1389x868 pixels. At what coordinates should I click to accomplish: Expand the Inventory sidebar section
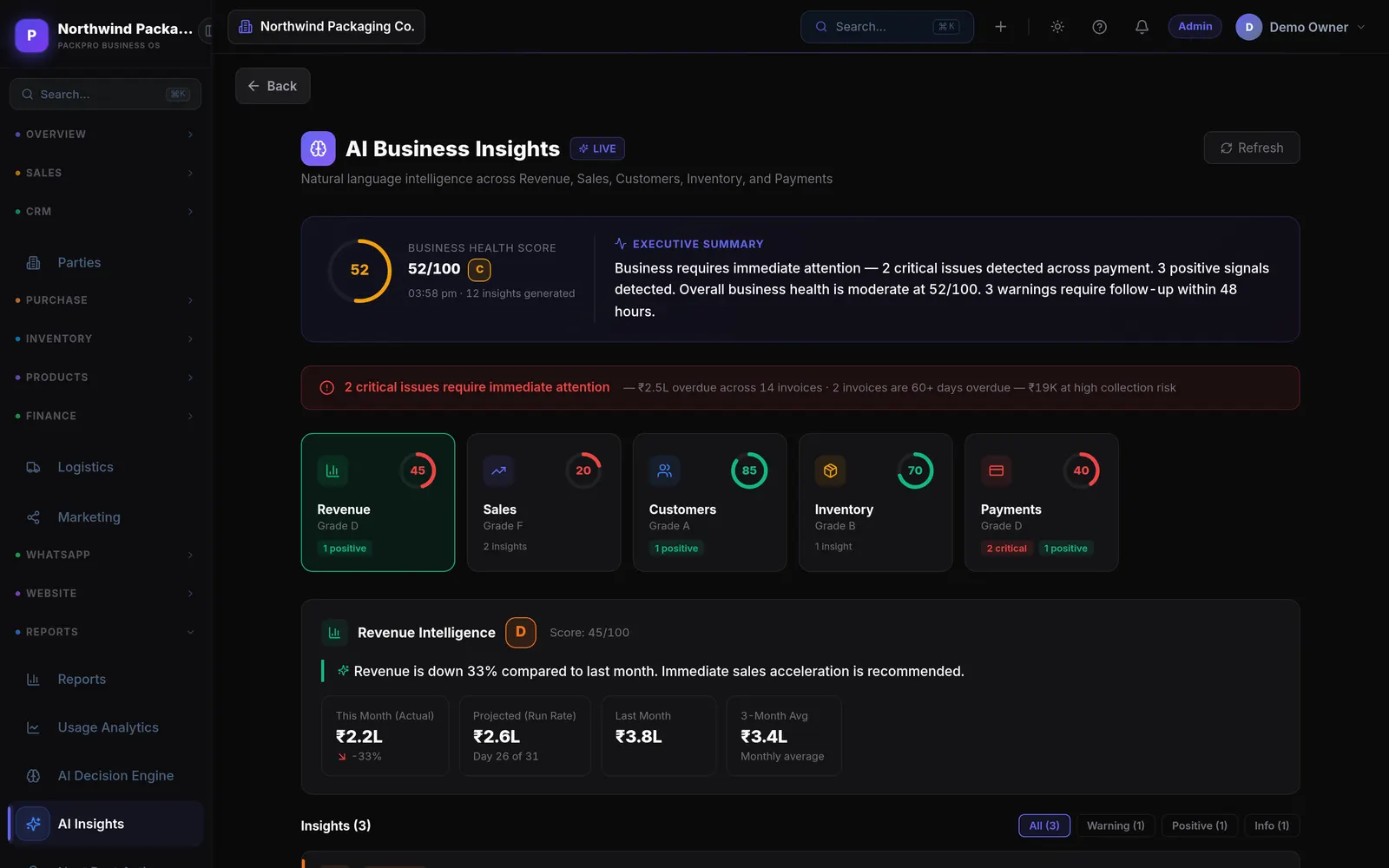click(105, 339)
